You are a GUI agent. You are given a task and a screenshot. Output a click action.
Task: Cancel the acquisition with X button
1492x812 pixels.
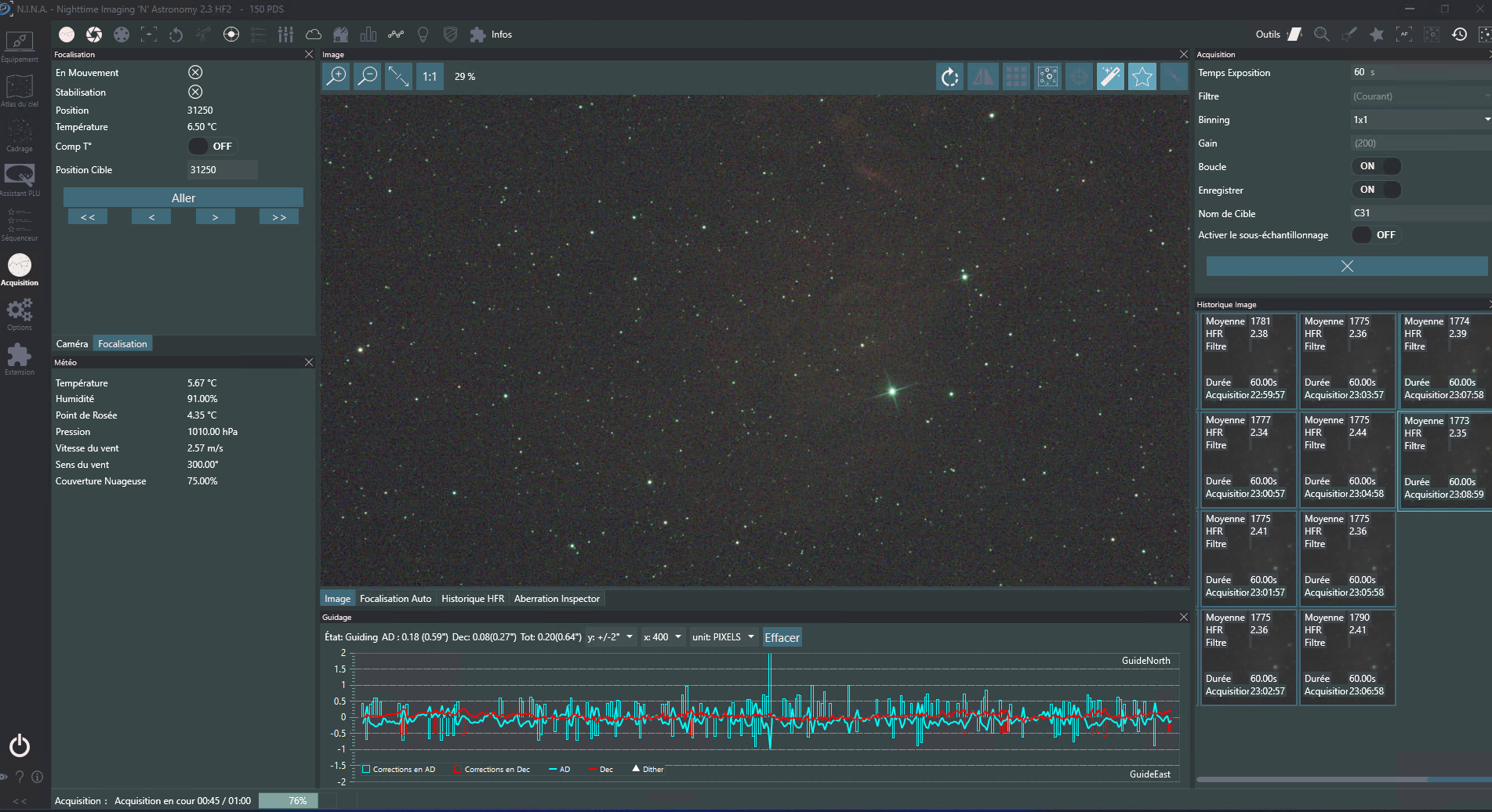(1347, 266)
